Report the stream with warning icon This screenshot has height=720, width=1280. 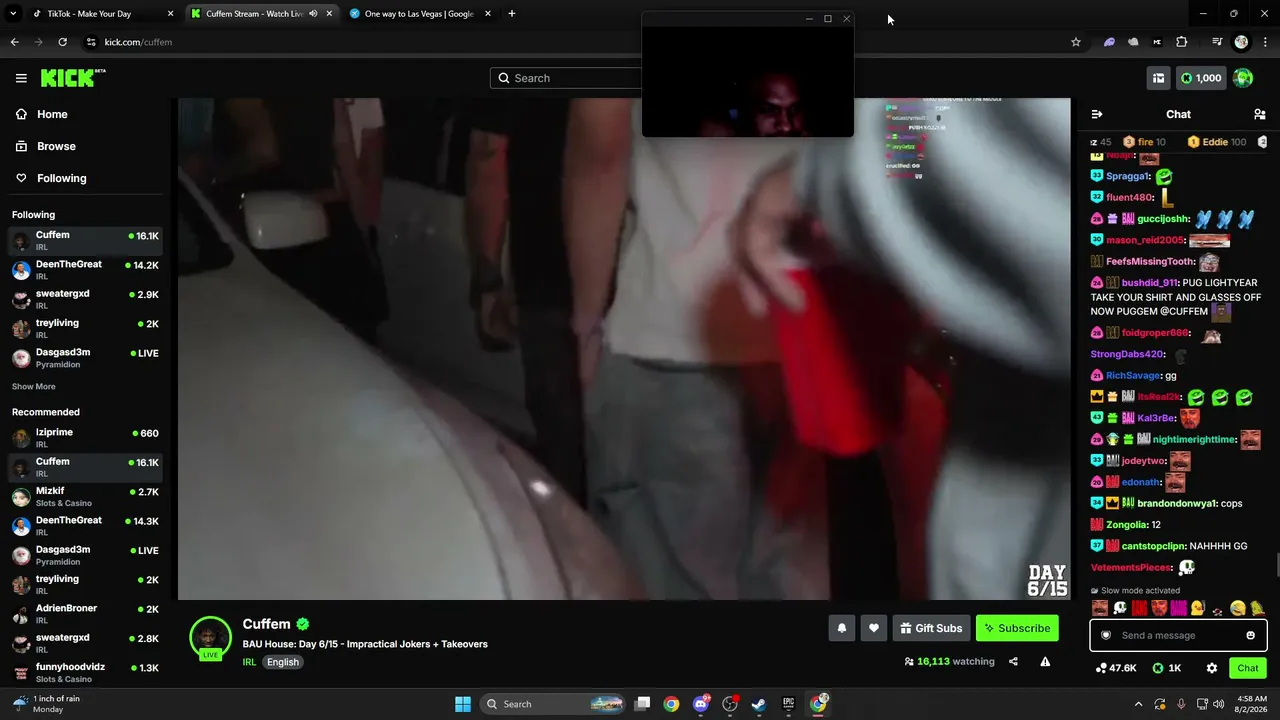pyautogui.click(x=1045, y=661)
